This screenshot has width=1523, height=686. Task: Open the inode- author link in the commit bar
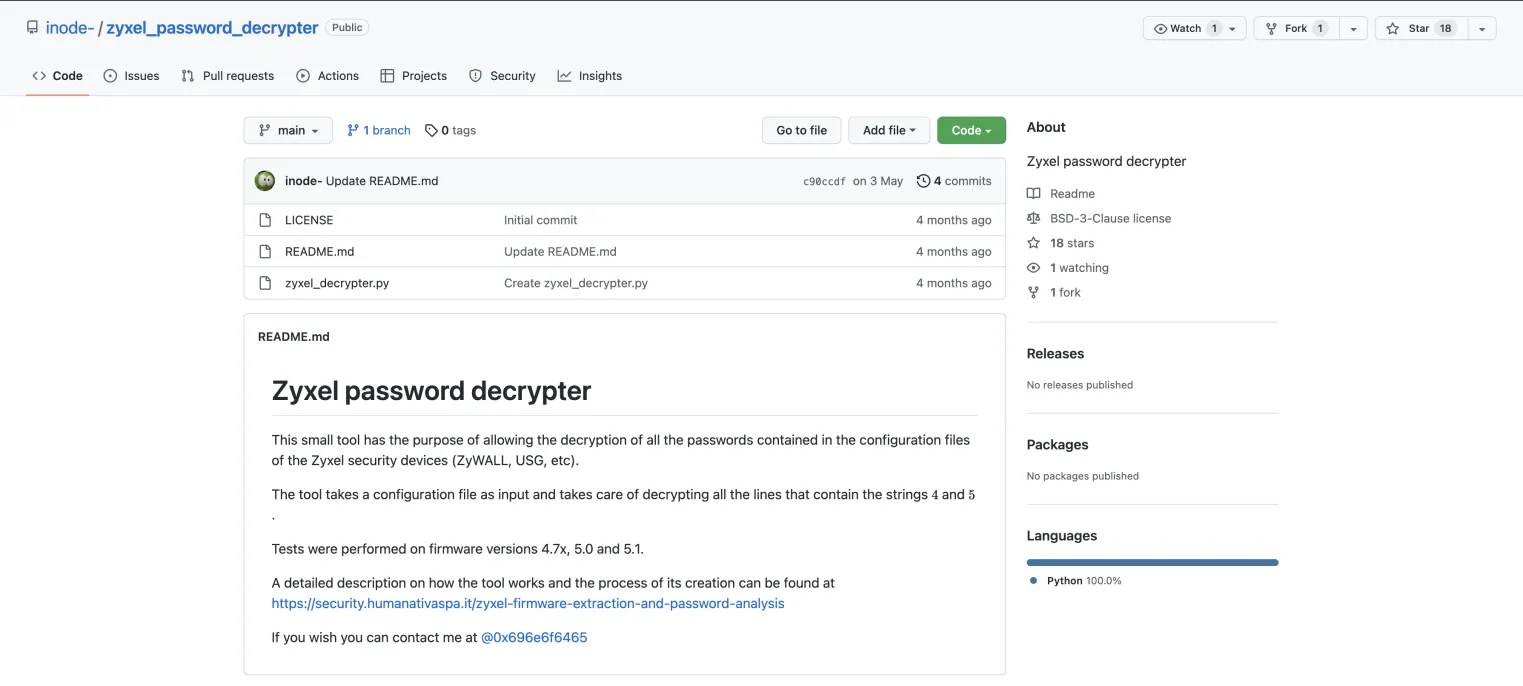303,181
